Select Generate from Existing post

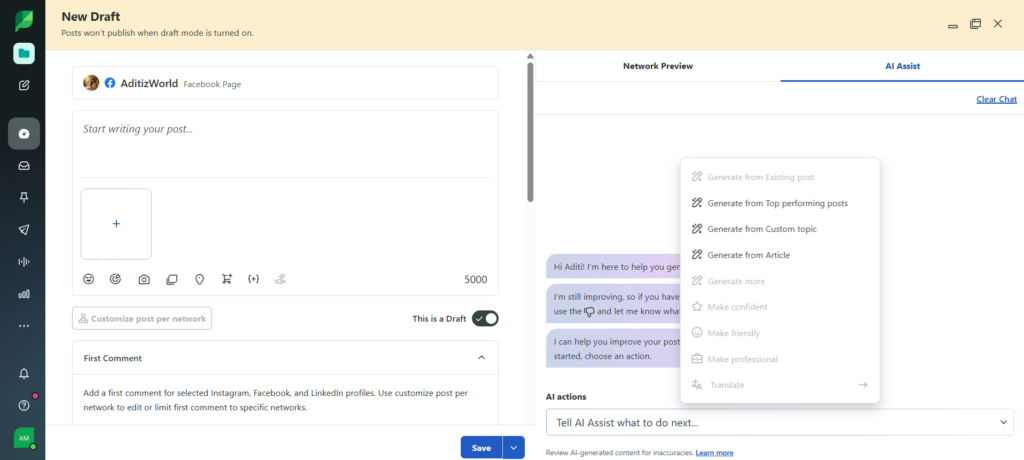coord(780,177)
